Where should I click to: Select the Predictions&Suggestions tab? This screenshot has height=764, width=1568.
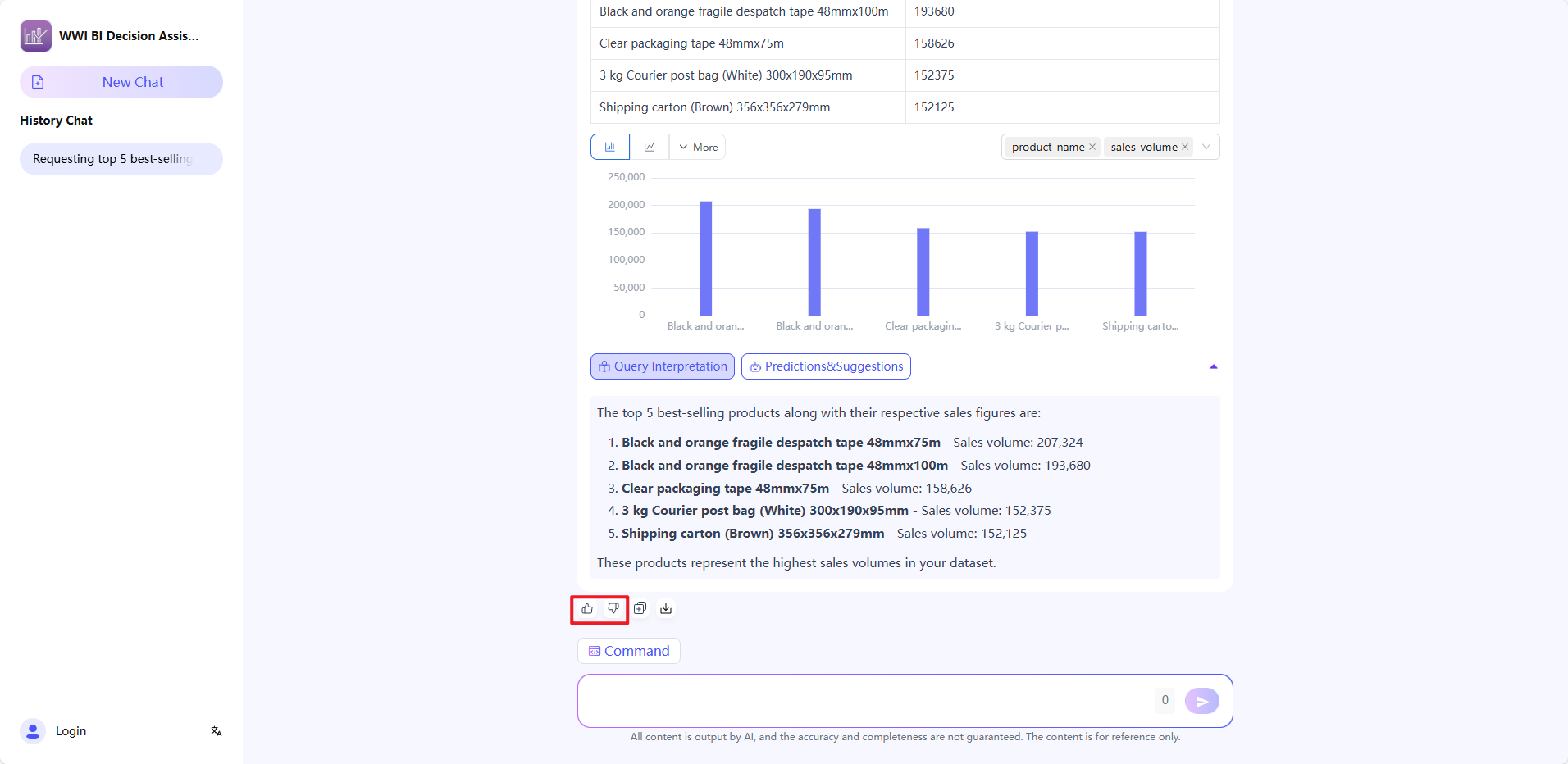[x=826, y=366]
